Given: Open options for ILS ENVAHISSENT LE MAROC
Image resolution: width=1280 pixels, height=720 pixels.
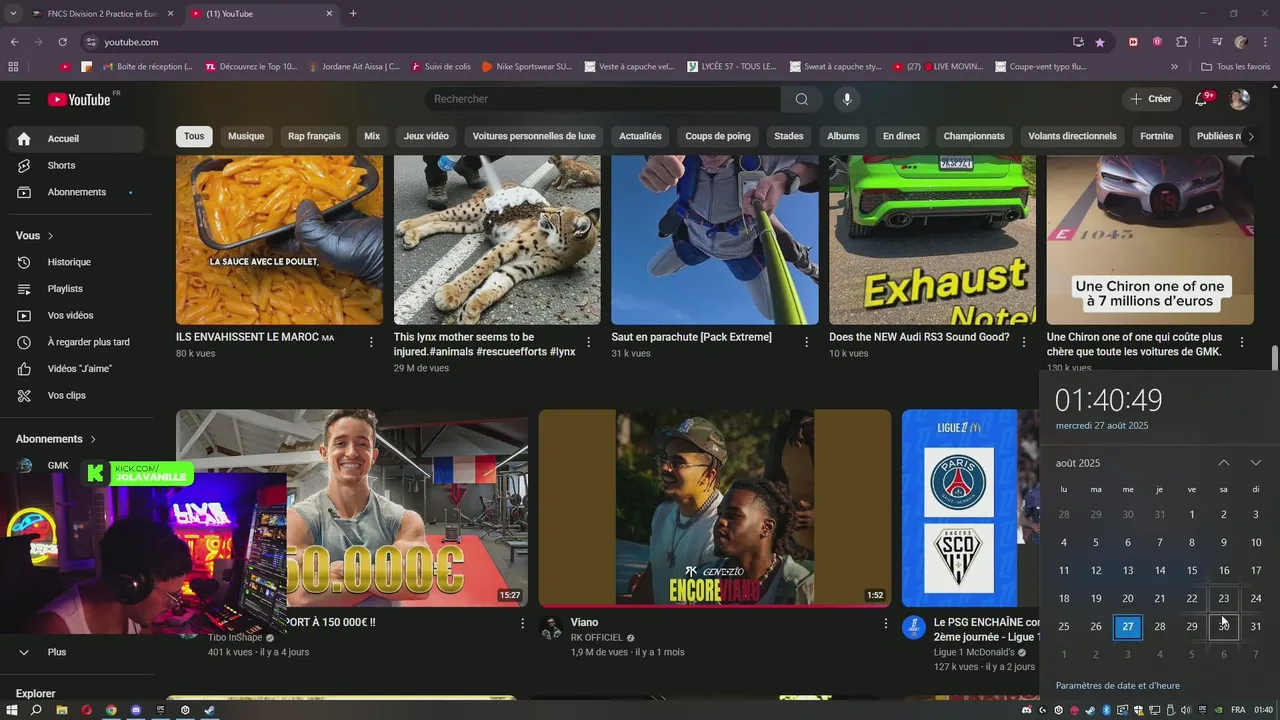Looking at the screenshot, I should (x=371, y=342).
